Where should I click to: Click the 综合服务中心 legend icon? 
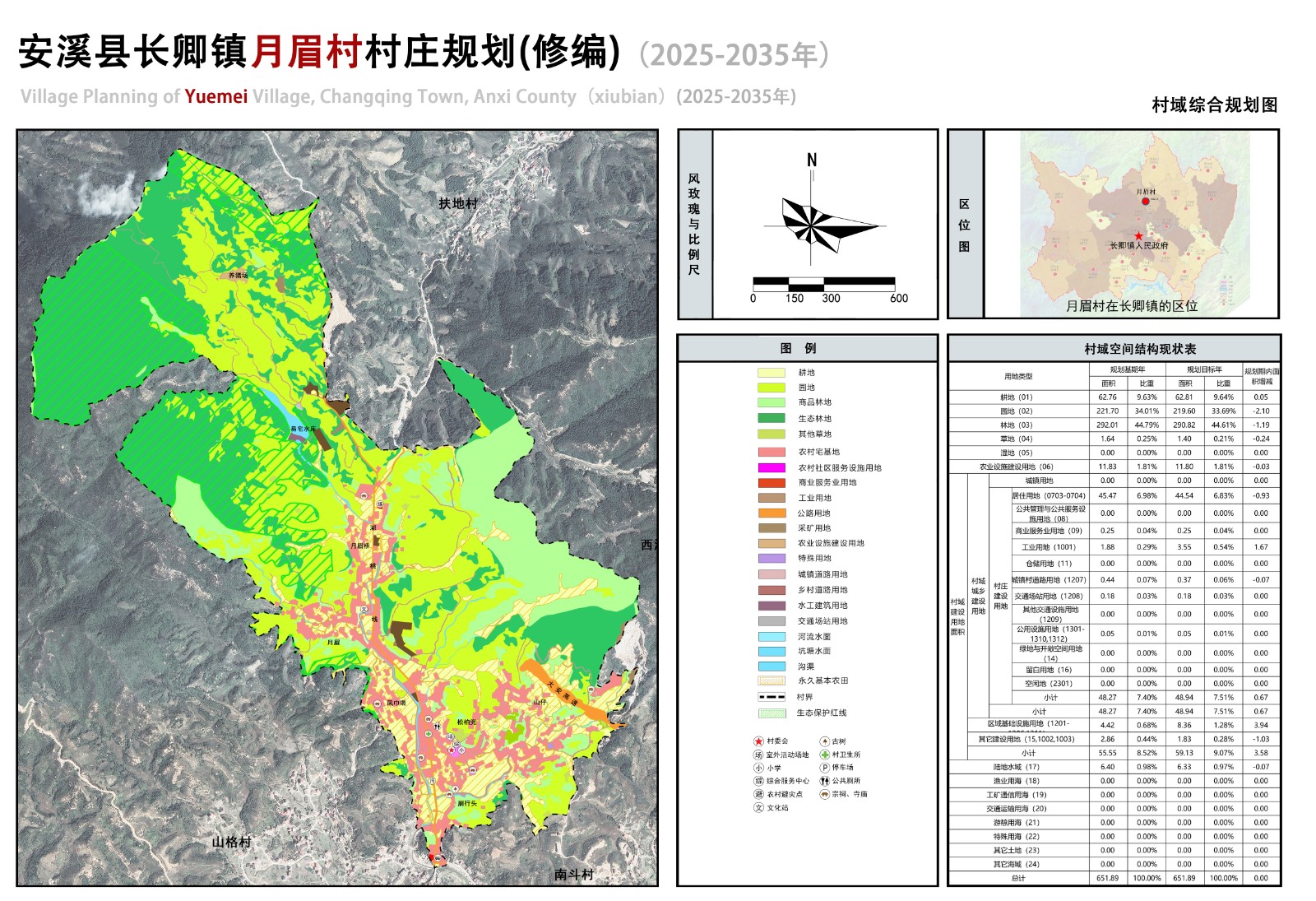758,781
